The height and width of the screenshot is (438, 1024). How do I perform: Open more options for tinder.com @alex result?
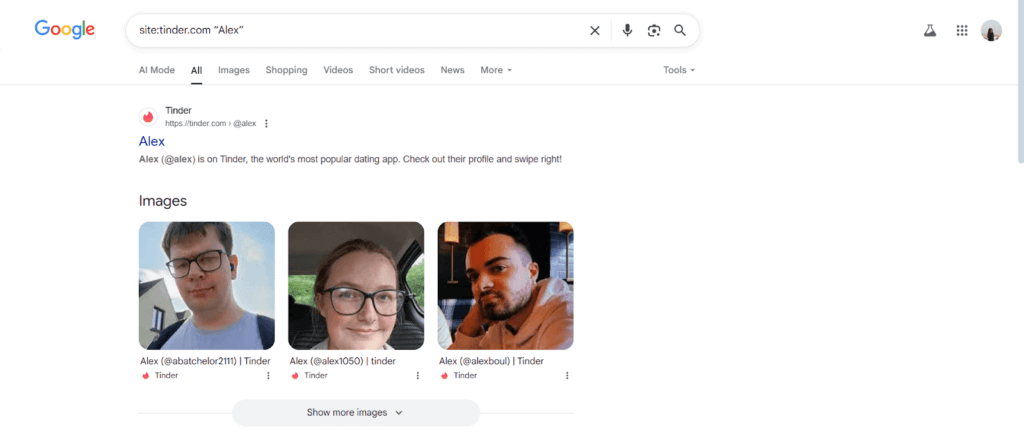point(266,123)
